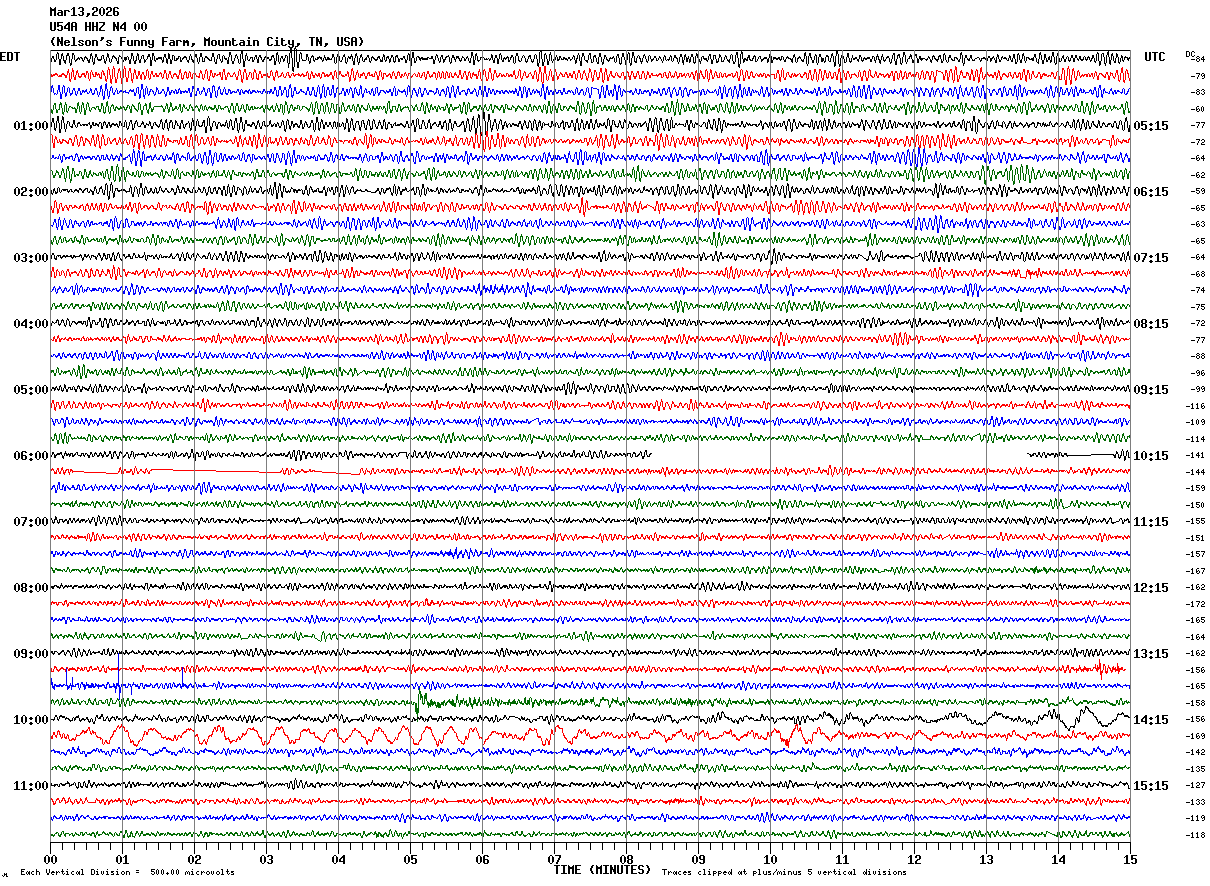Select the 03:00 EDT row label
This screenshot has height=886, width=1210.
31,258
